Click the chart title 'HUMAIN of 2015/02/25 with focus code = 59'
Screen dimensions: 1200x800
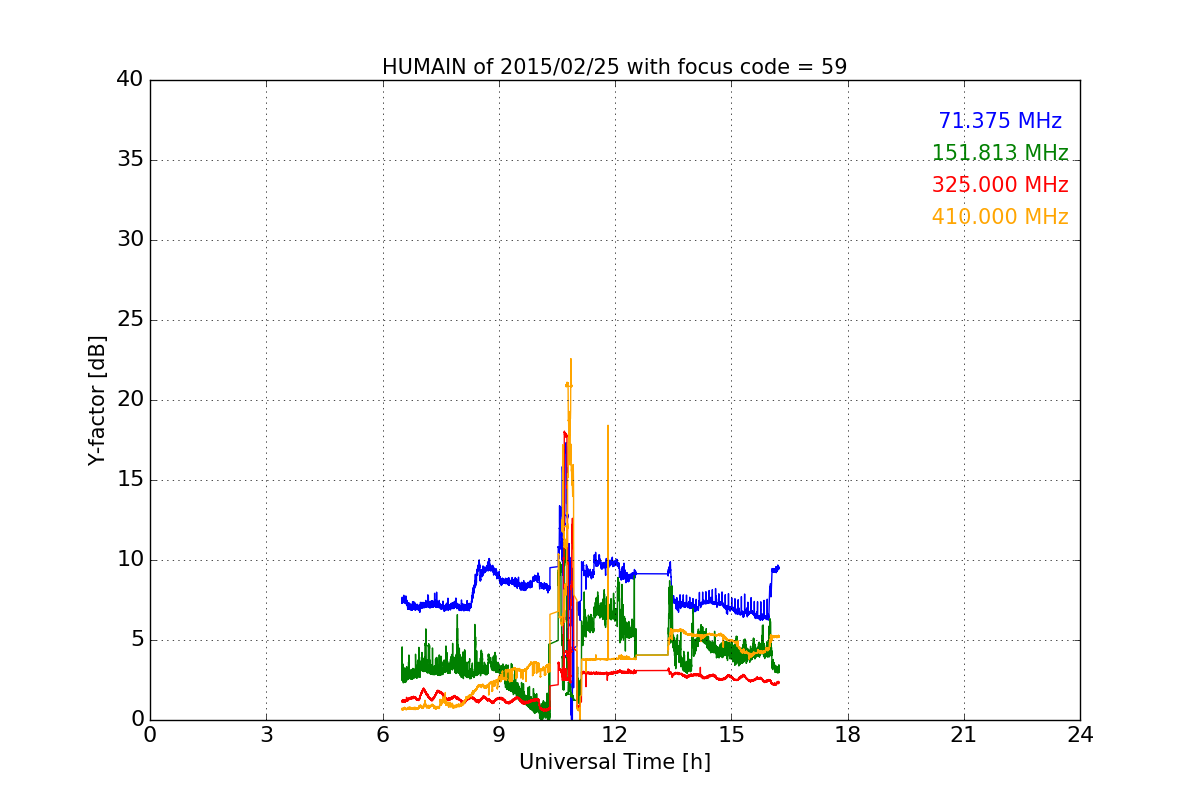[x=614, y=67]
